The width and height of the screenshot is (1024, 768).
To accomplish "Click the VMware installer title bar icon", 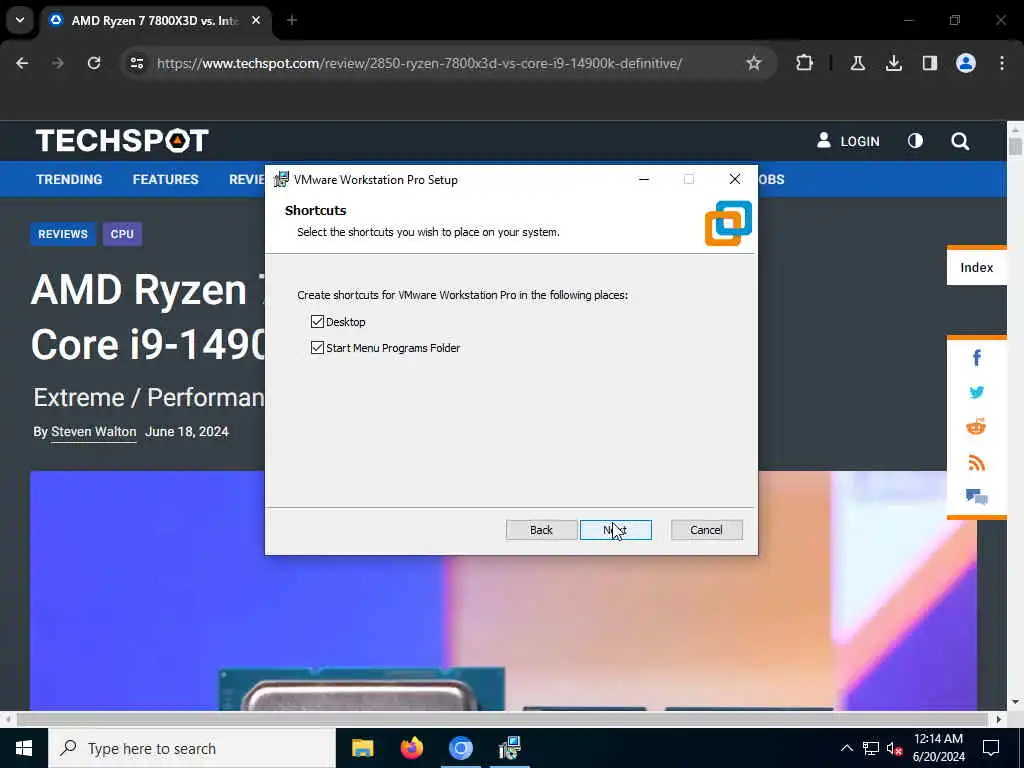I will pos(281,180).
